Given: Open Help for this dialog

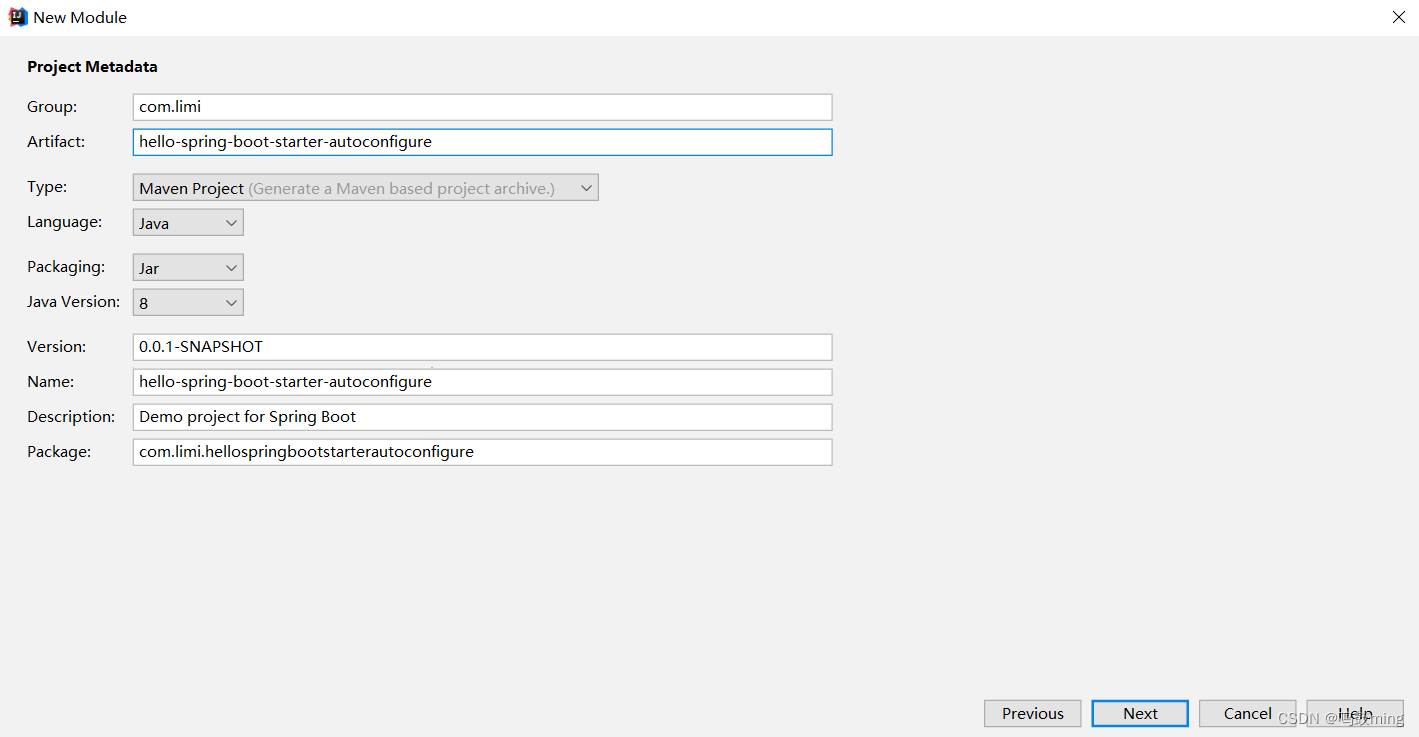Looking at the screenshot, I should [x=1355, y=713].
